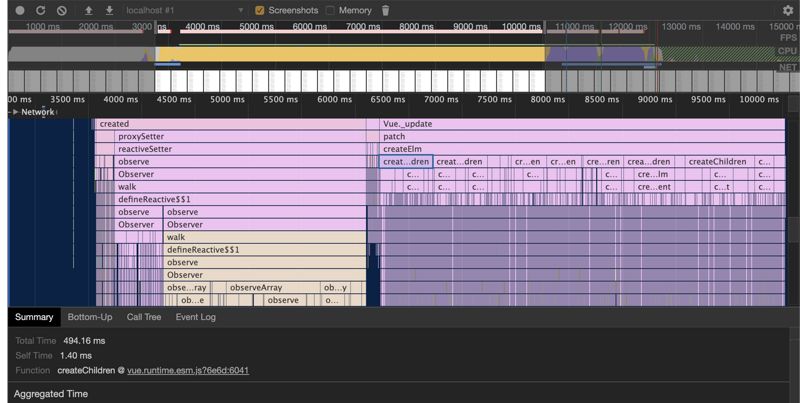Image resolution: width=800 pixels, height=403 pixels.
Task: Expand the Network track section
Action: pyautogui.click(x=15, y=112)
